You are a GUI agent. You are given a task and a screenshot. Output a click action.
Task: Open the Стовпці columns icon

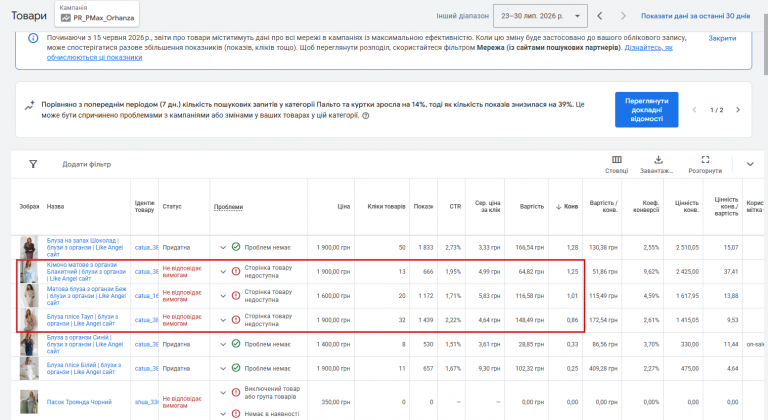(x=617, y=159)
